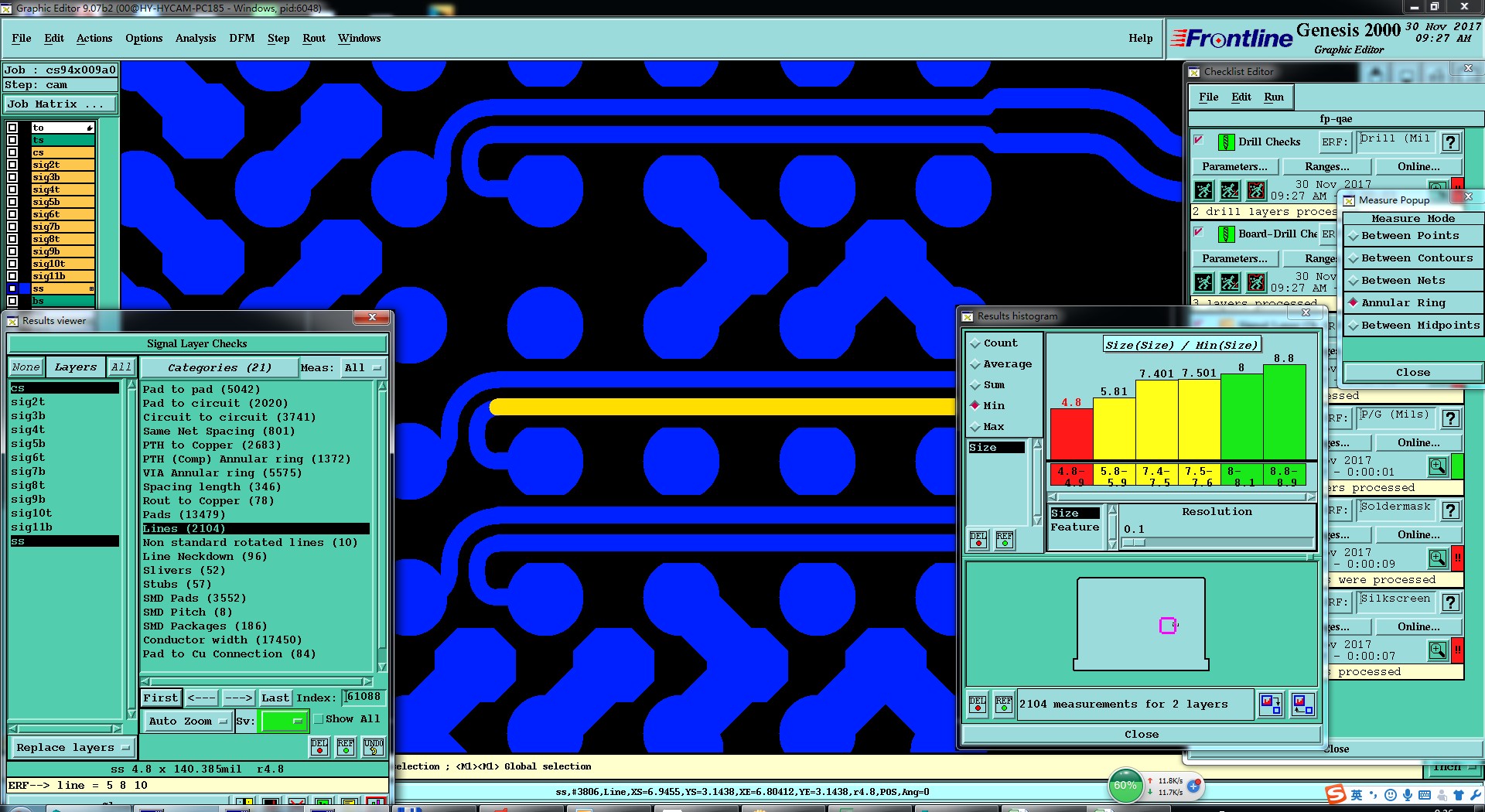Select Average option in Results histogram
The height and width of the screenshot is (812, 1485).
[x=1003, y=364]
